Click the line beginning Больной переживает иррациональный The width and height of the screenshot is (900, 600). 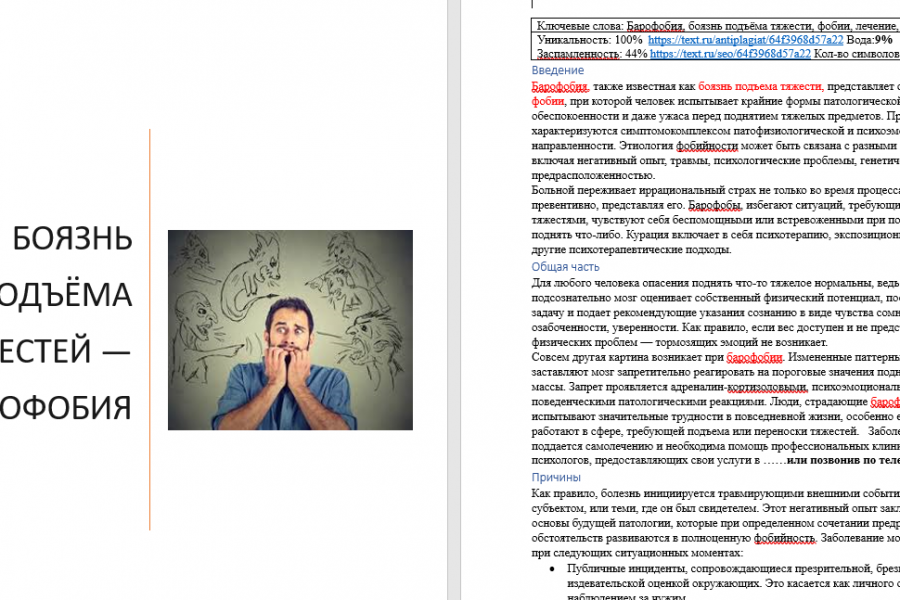coord(716,190)
